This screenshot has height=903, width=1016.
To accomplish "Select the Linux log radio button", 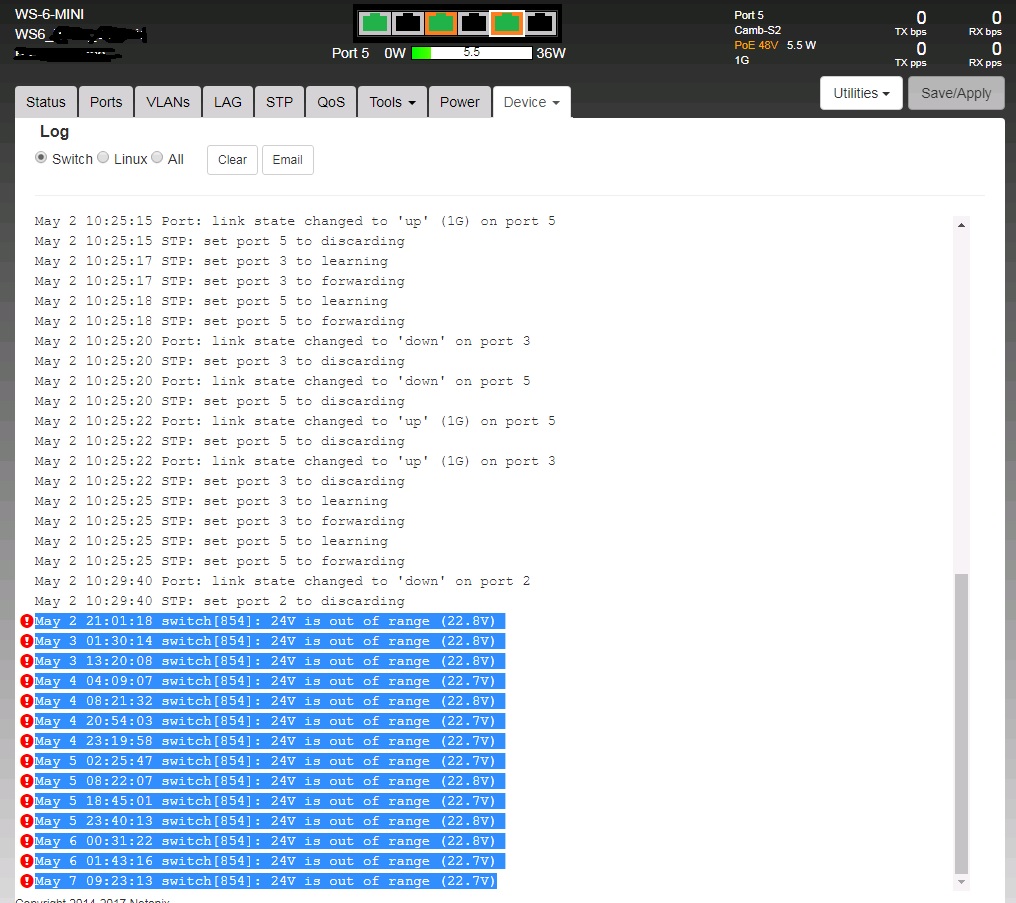I will tap(103, 158).
